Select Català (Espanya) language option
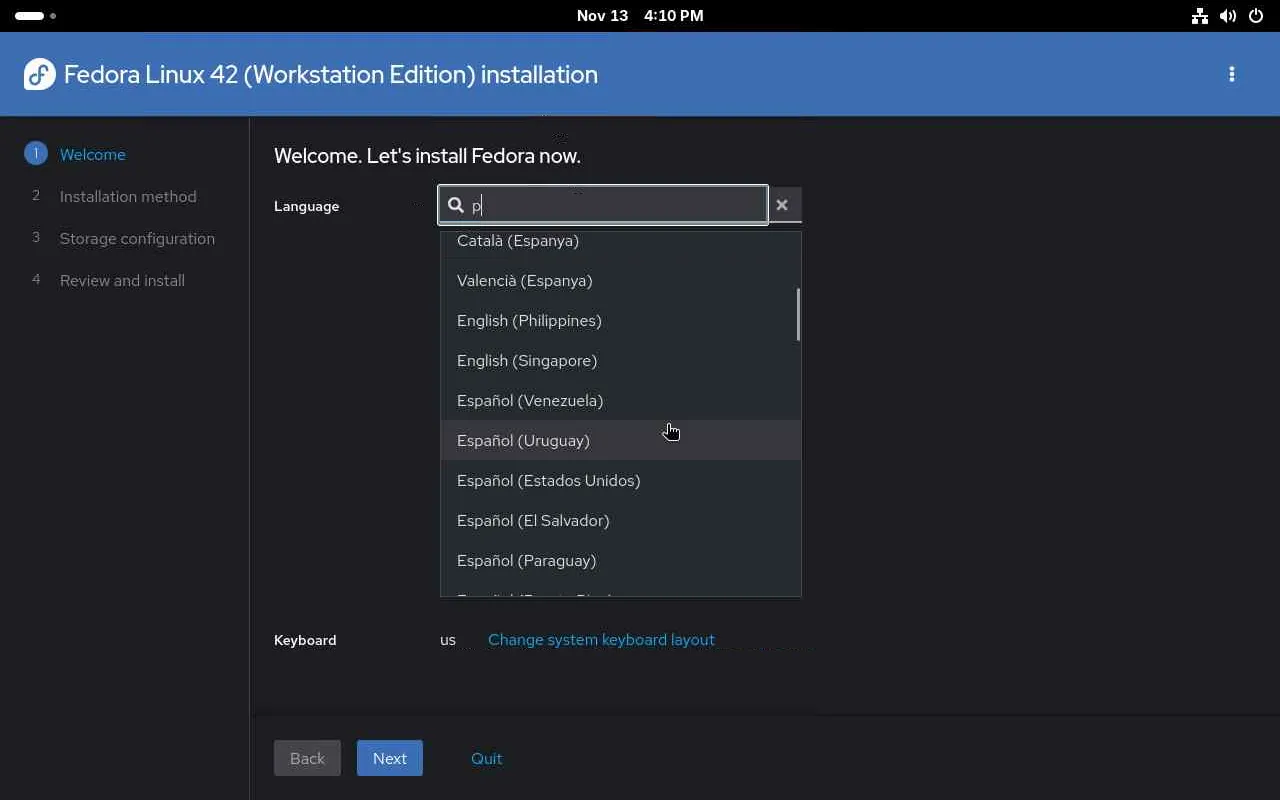Screen dimensions: 1280x800 pyautogui.click(x=518, y=242)
